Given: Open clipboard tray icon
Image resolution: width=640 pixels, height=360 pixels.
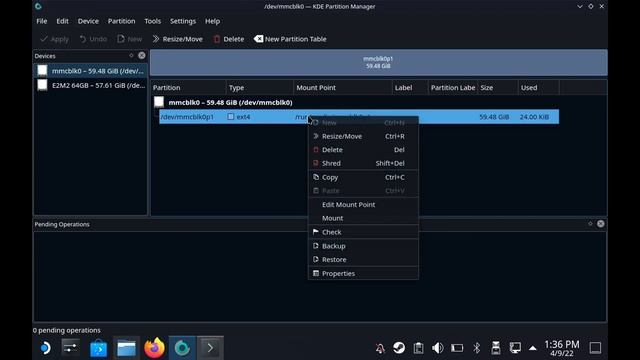Looking at the screenshot, I should 418,348.
